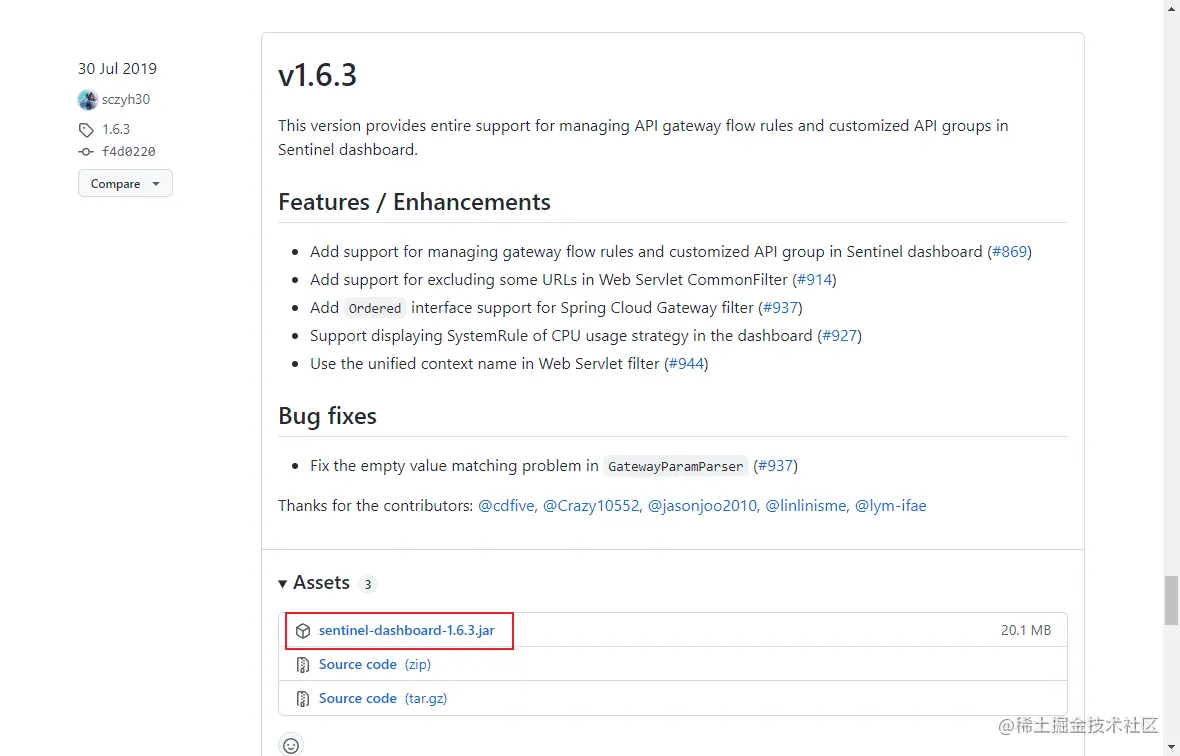Click the page vertical scrollbar thumb
This screenshot has width=1180, height=756.
1171,600
